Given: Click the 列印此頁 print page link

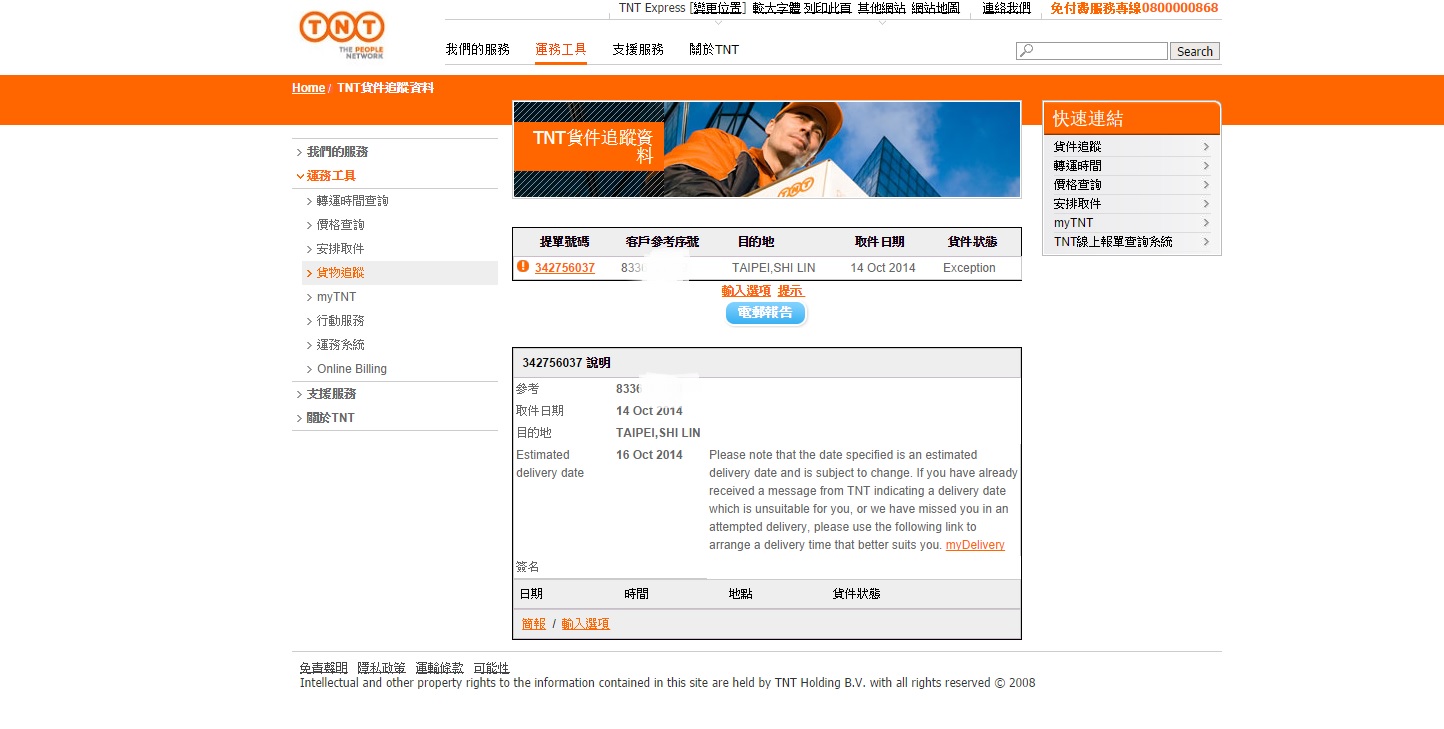Looking at the screenshot, I should point(828,8).
